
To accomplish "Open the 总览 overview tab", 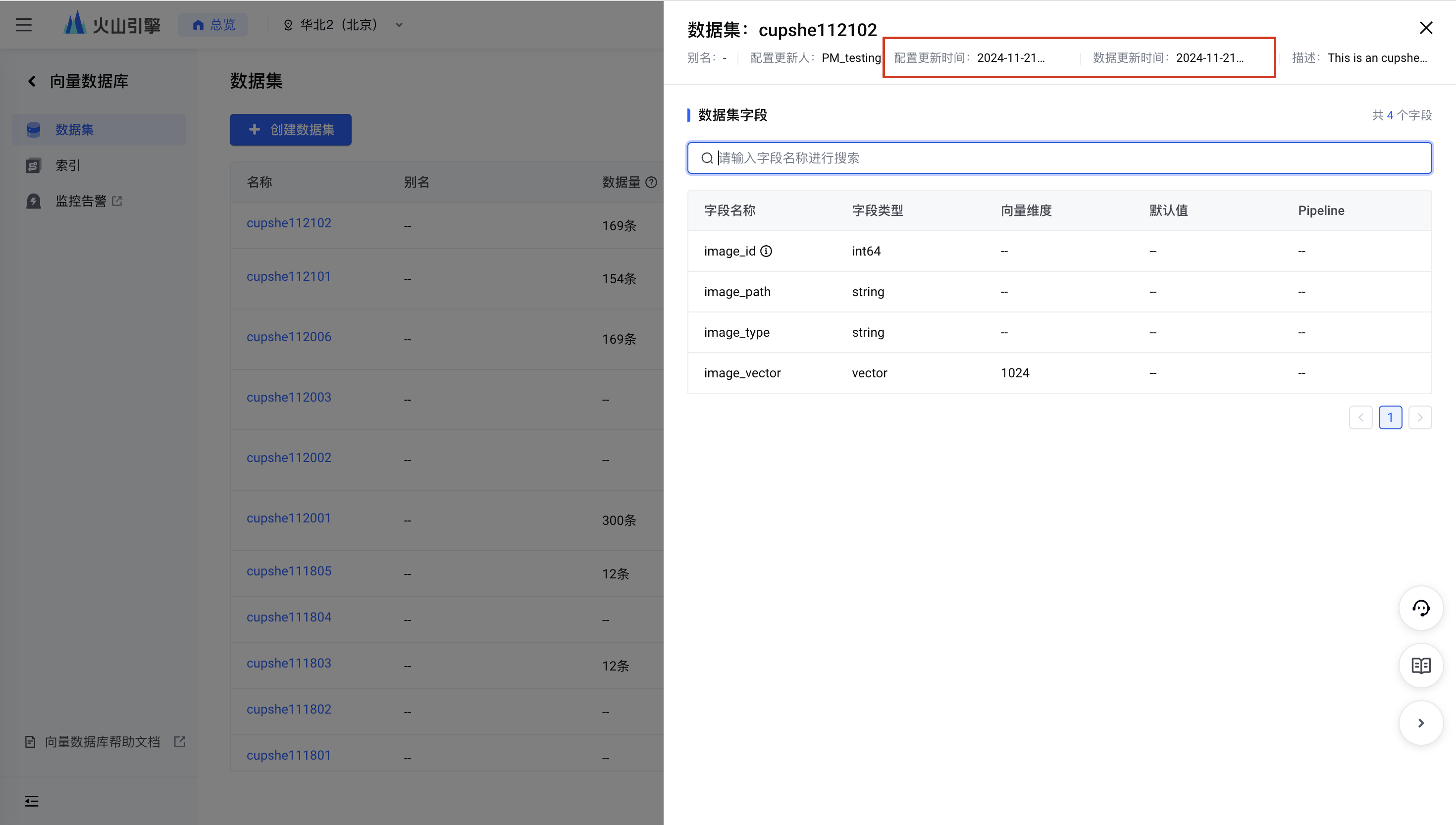I will click(213, 24).
